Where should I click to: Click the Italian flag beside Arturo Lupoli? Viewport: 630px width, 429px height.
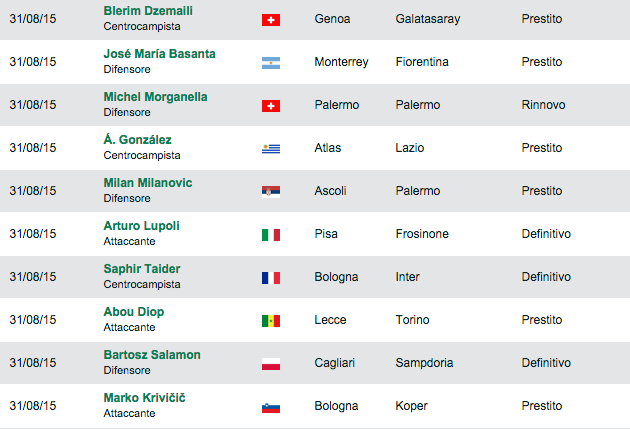coord(270,234)
